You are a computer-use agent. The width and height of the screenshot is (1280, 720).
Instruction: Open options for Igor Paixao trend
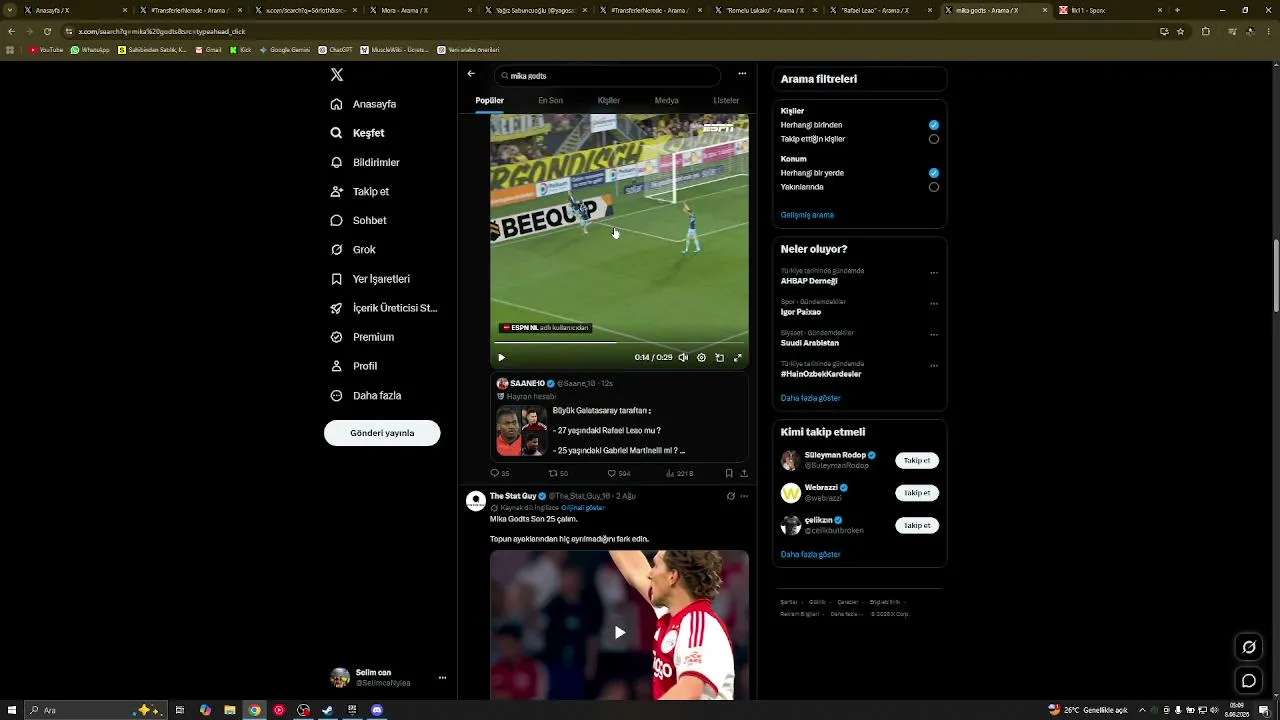[934, 304]
